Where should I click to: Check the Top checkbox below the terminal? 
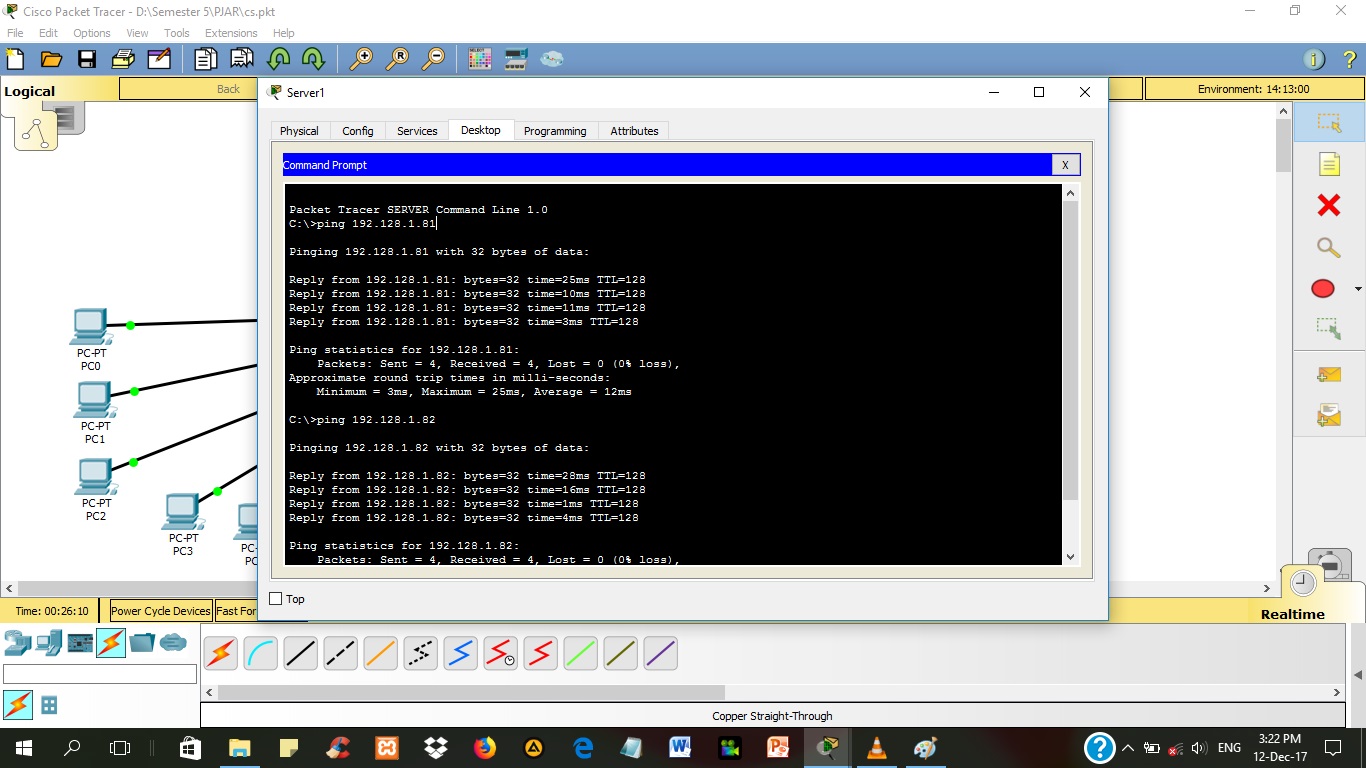[275, 598]
